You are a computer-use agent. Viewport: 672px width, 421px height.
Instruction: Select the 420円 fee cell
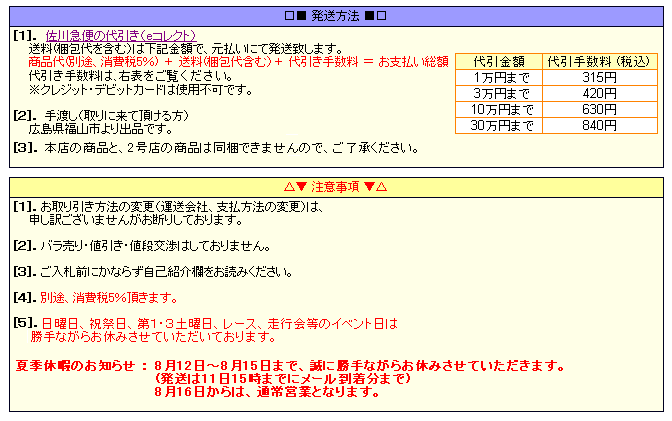click(600, 93)
